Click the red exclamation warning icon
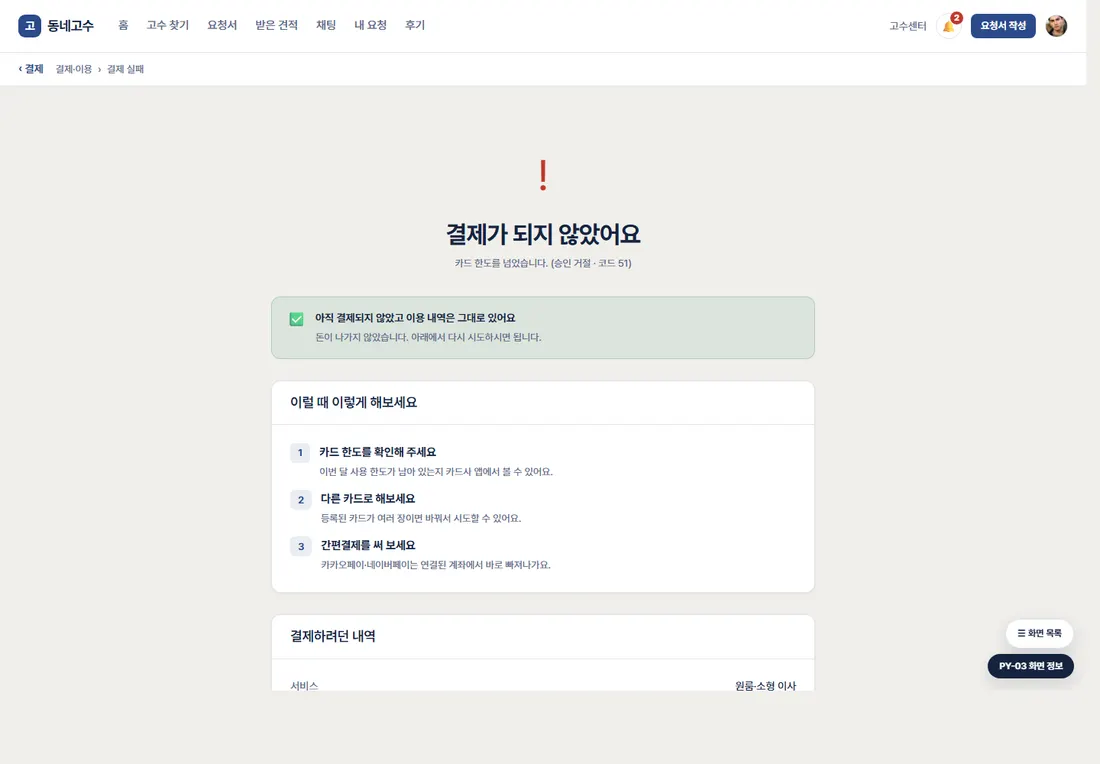The width and height of the screenshot is (1100, 764). (x=543, y=175)
